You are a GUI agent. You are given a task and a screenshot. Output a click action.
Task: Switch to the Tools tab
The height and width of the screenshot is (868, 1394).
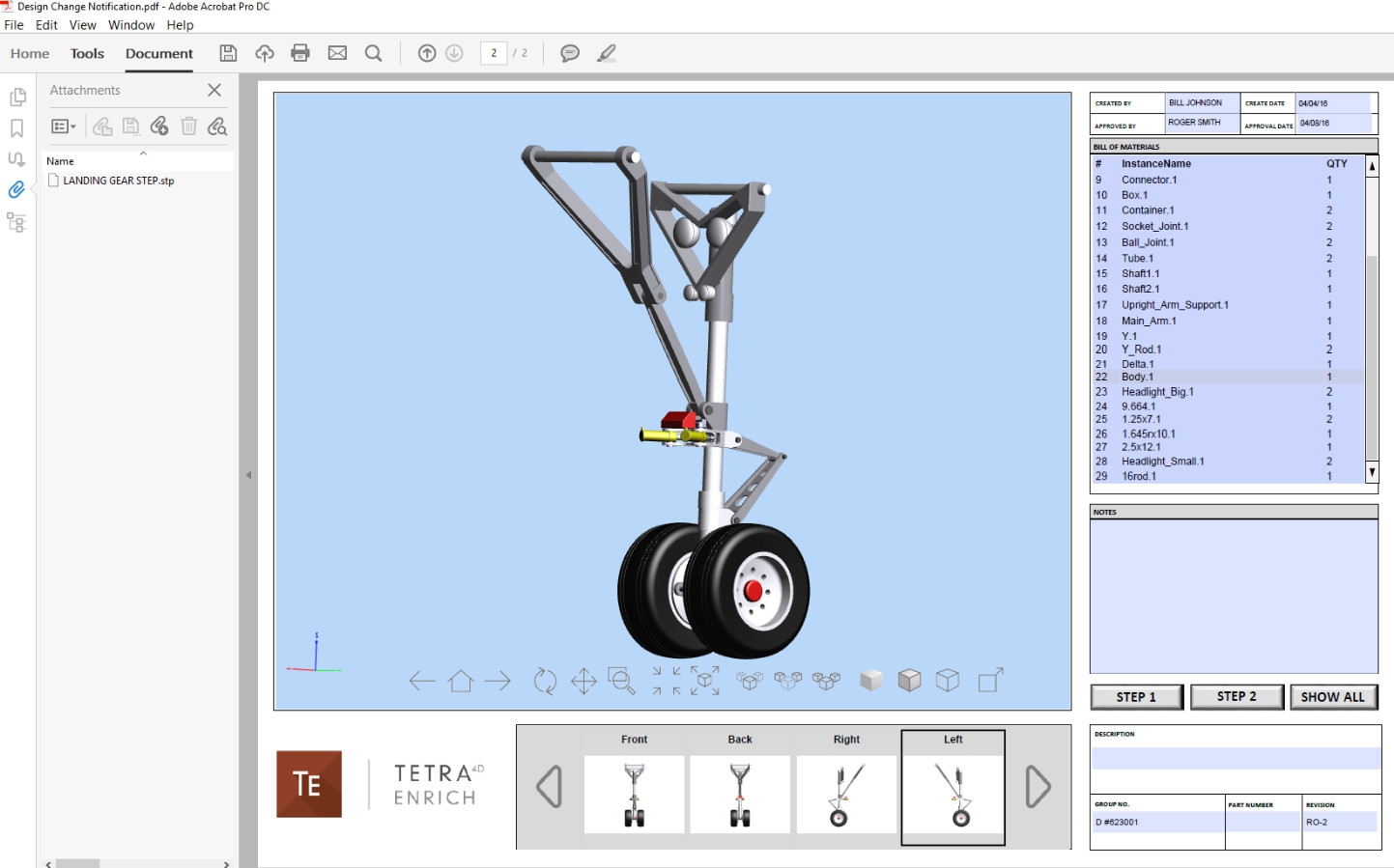[x=87, y=54]
